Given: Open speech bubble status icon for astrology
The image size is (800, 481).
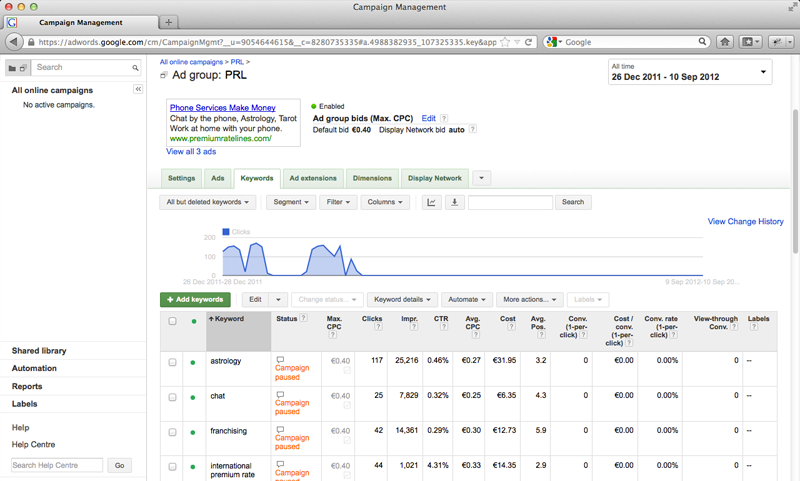Looking at the screenshot, I should pos(280,360).
